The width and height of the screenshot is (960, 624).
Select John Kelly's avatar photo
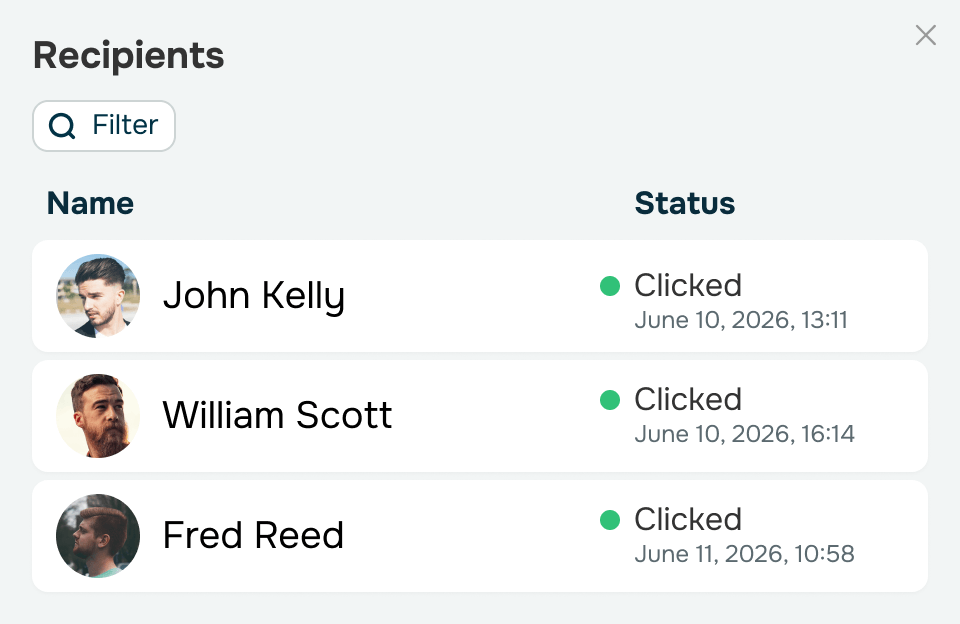(x=98, y=296)
